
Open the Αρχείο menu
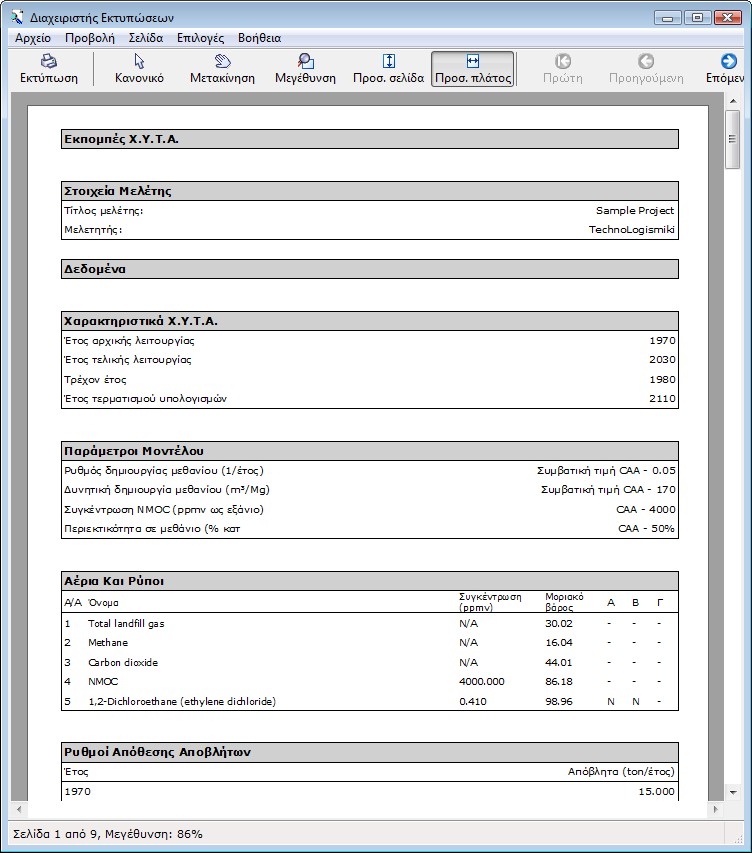[33, 38]
